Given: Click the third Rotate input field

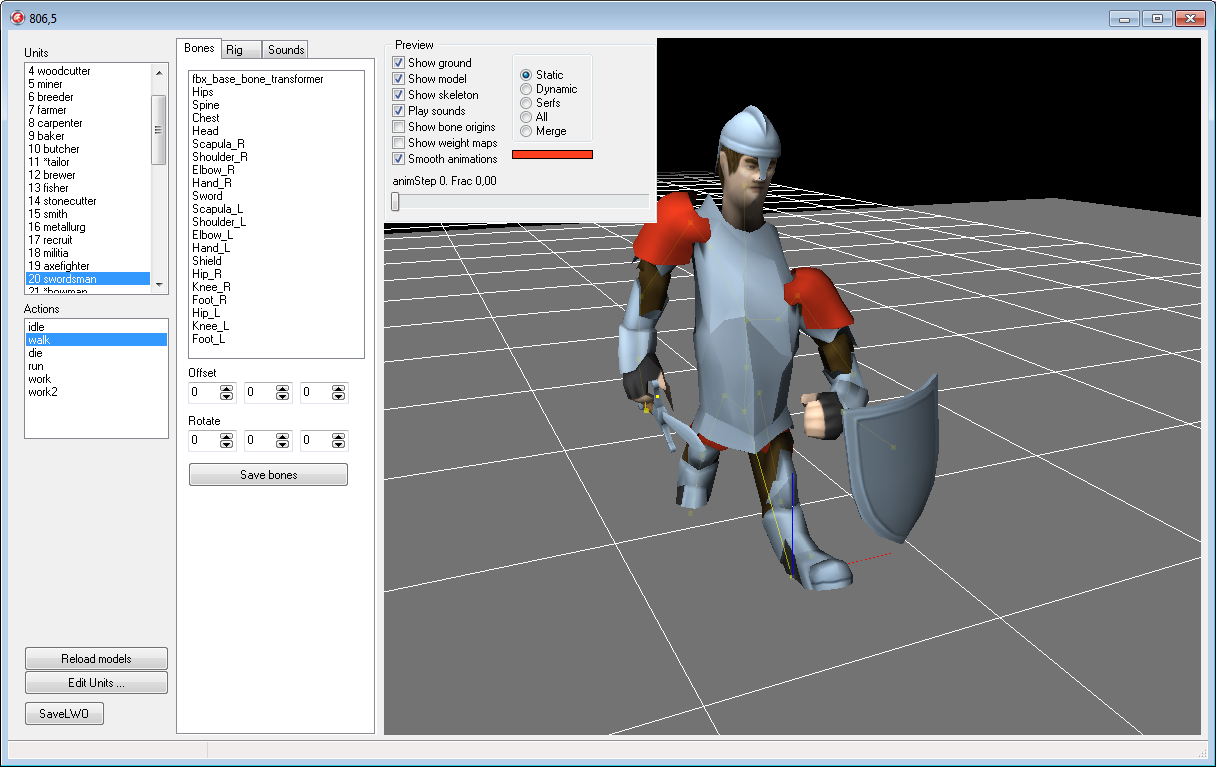Looking at the screenshot, I should tap(315, 441).
